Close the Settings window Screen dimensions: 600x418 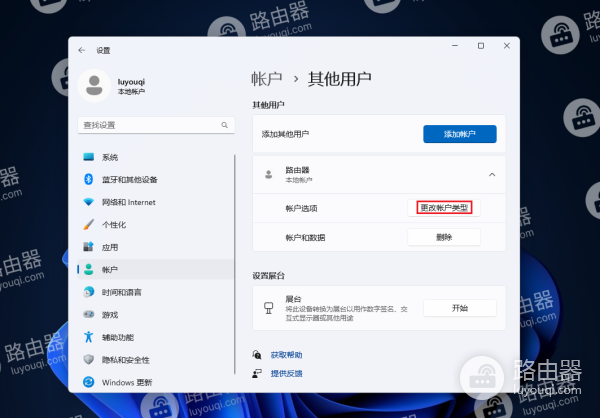coord(507,46)
